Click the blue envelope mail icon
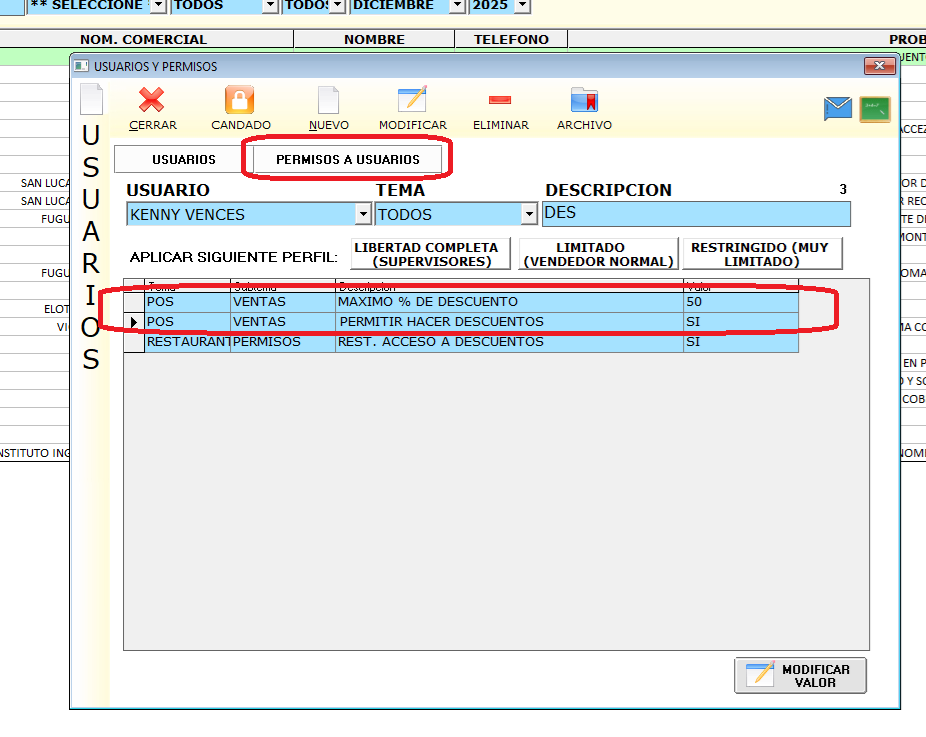 (838, 109)
